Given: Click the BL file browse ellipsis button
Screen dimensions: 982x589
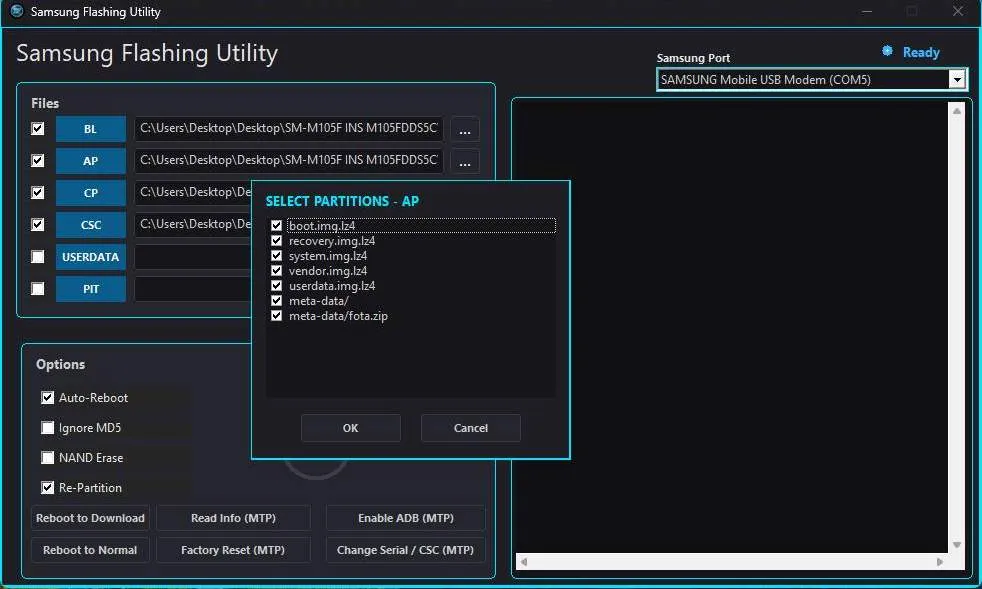Looking at the screenshot, I should pyautogui.click(x=465, y=130).
